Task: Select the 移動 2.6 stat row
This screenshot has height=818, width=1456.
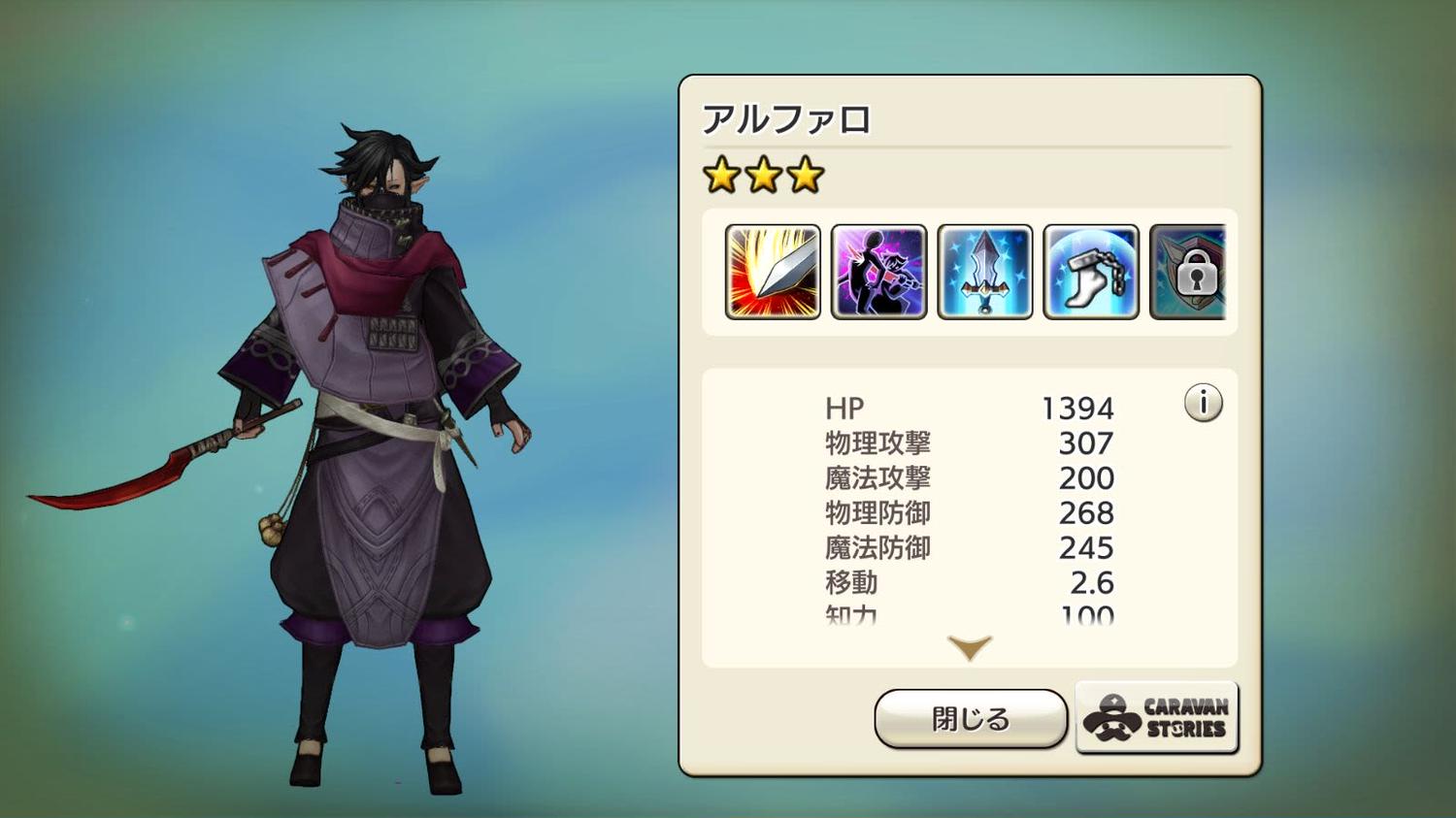Action: pyautogui.click(x=970, y=583)
